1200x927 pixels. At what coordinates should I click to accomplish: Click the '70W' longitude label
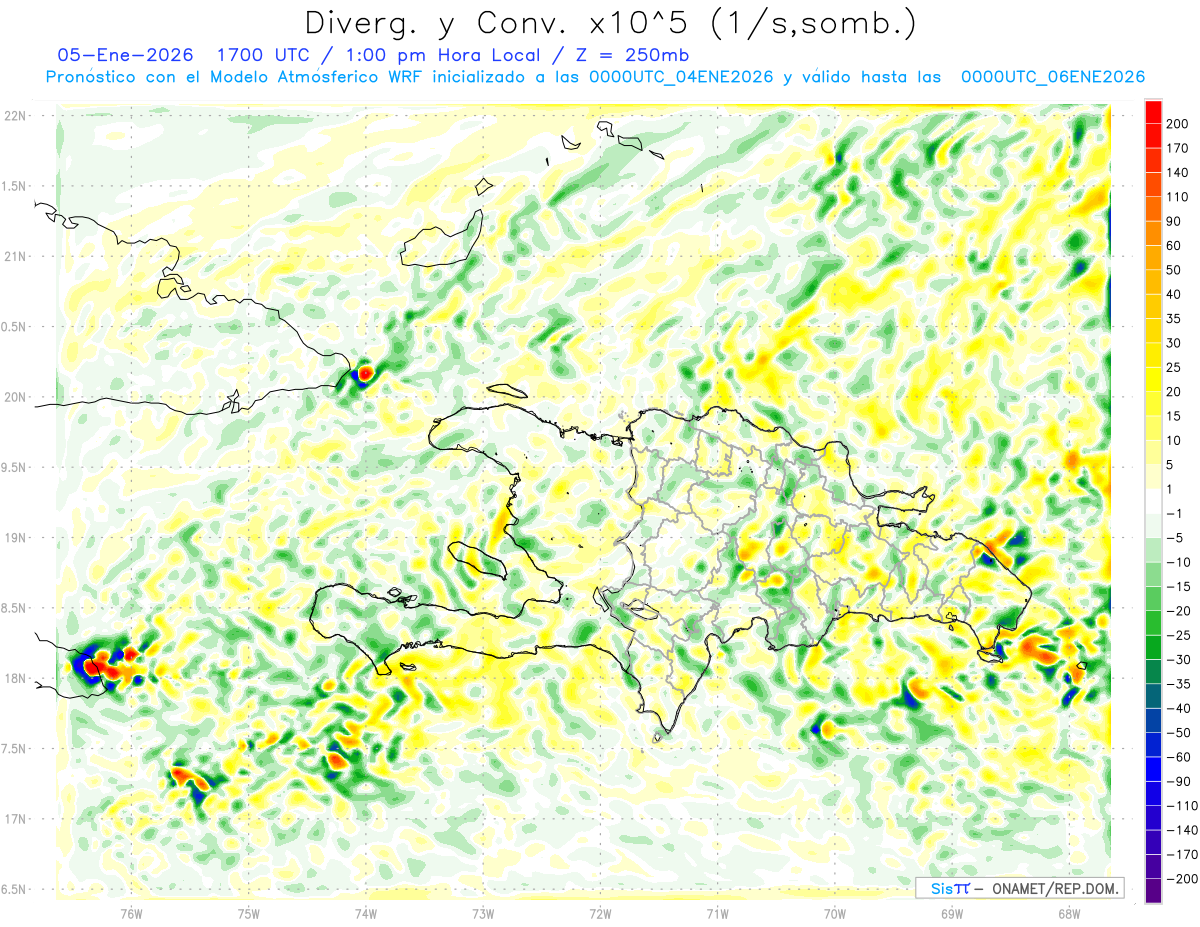click(x=834, y=912)
